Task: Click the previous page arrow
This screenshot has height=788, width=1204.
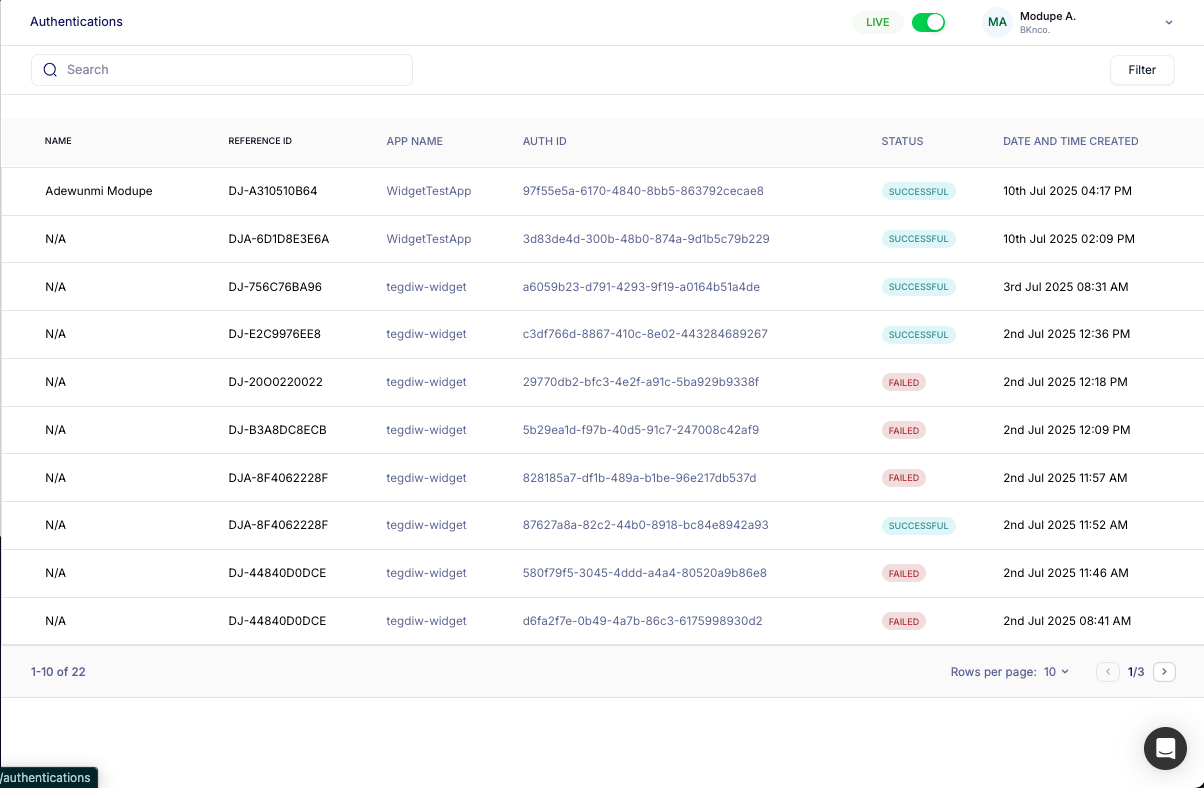Action: (1108, 672)
